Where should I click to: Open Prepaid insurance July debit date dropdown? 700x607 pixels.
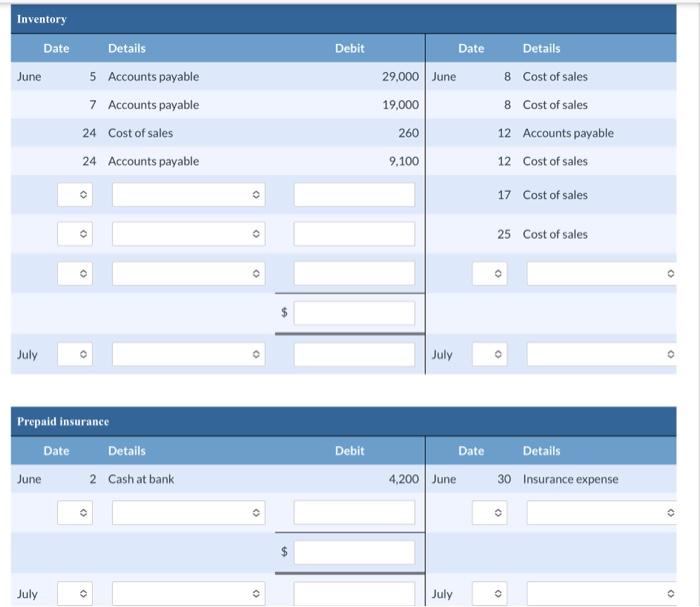(x=75, y=594)
